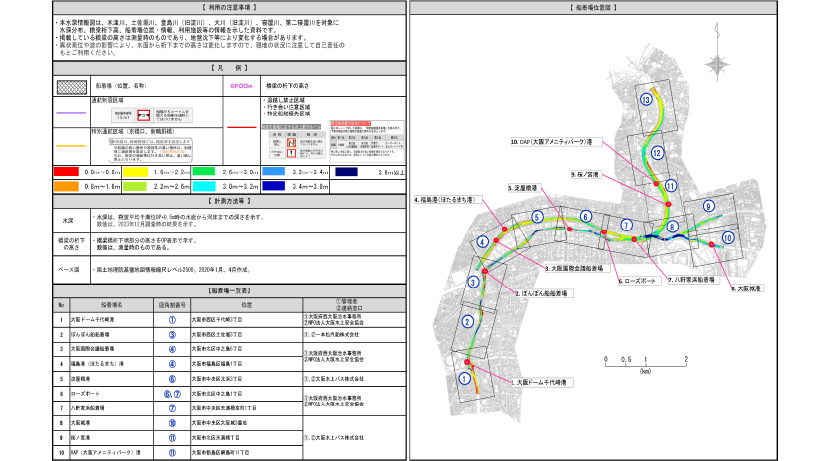
Task: Click the 【利用の注意事項】 header
Action: 229,7
